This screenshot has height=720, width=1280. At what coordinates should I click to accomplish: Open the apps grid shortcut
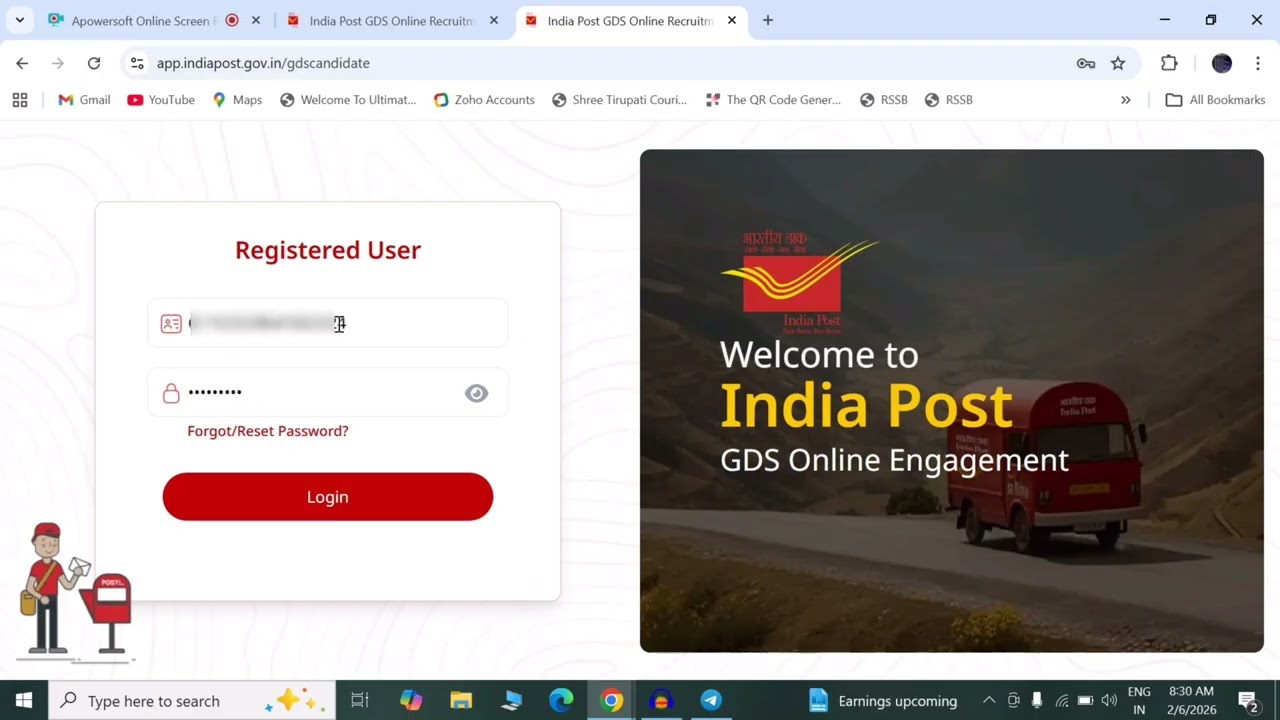point(20,100)
